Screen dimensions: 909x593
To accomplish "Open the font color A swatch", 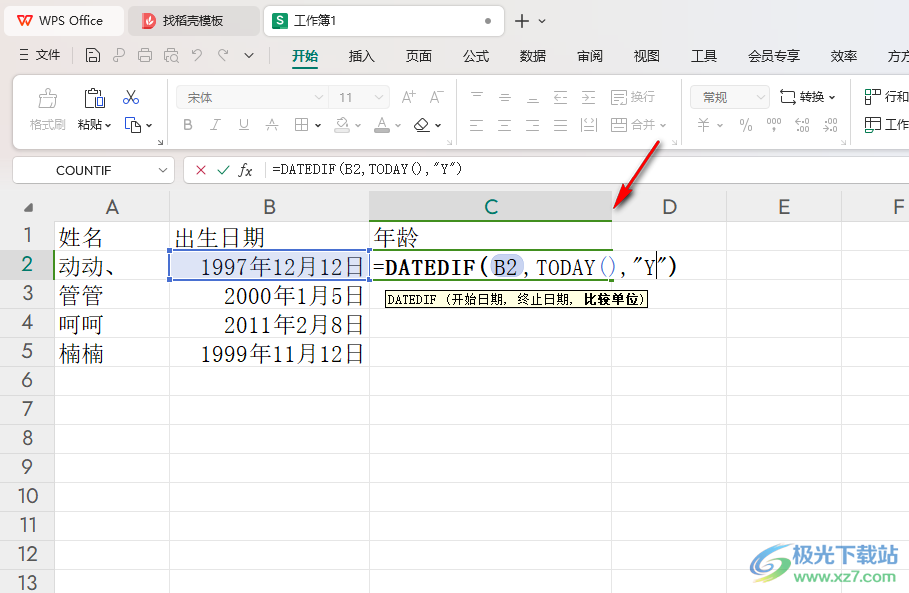I will point(382,125).
